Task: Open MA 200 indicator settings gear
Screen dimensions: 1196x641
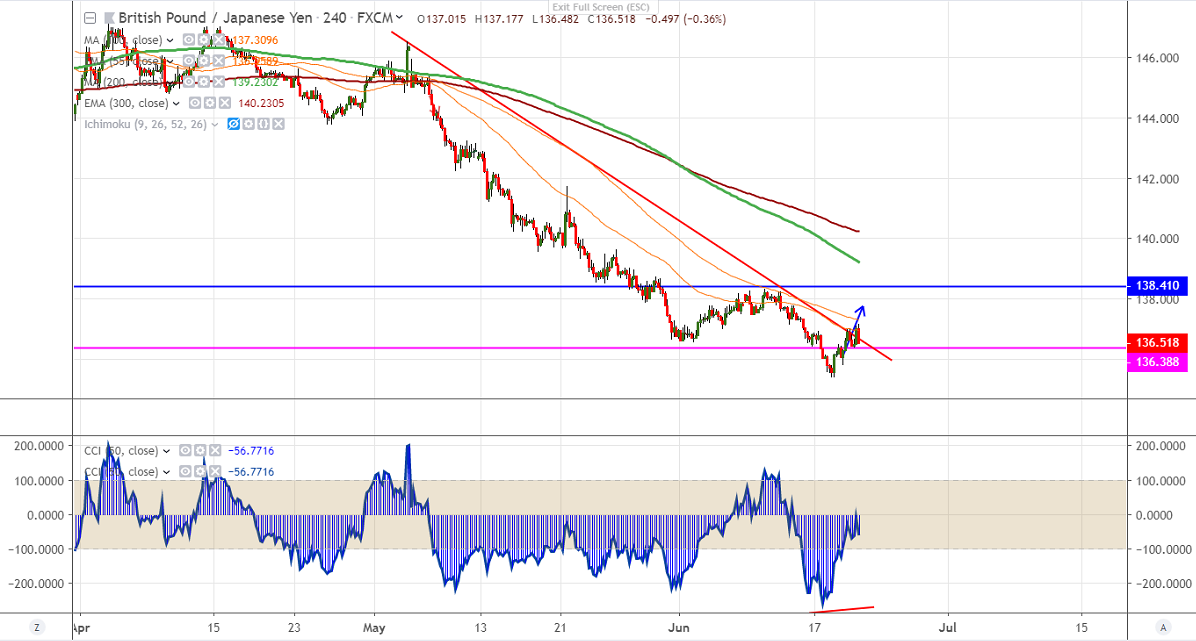Action: pos(204,82)
